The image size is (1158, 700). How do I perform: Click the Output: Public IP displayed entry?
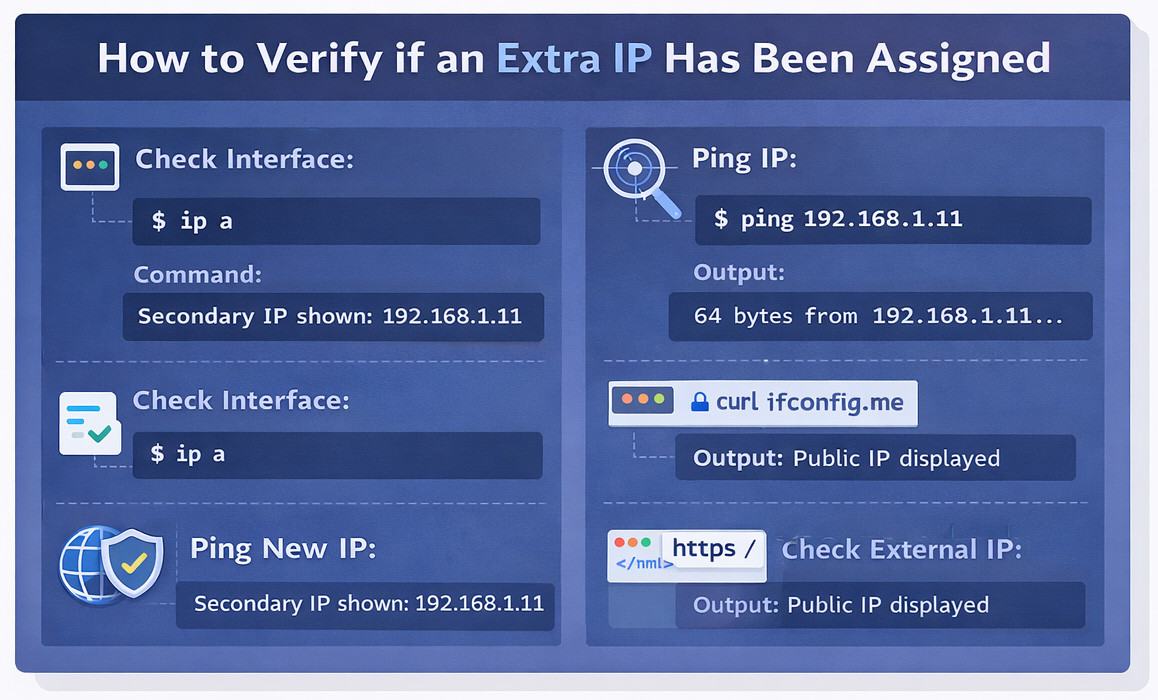pyautogui.click(x=875, y=458)
